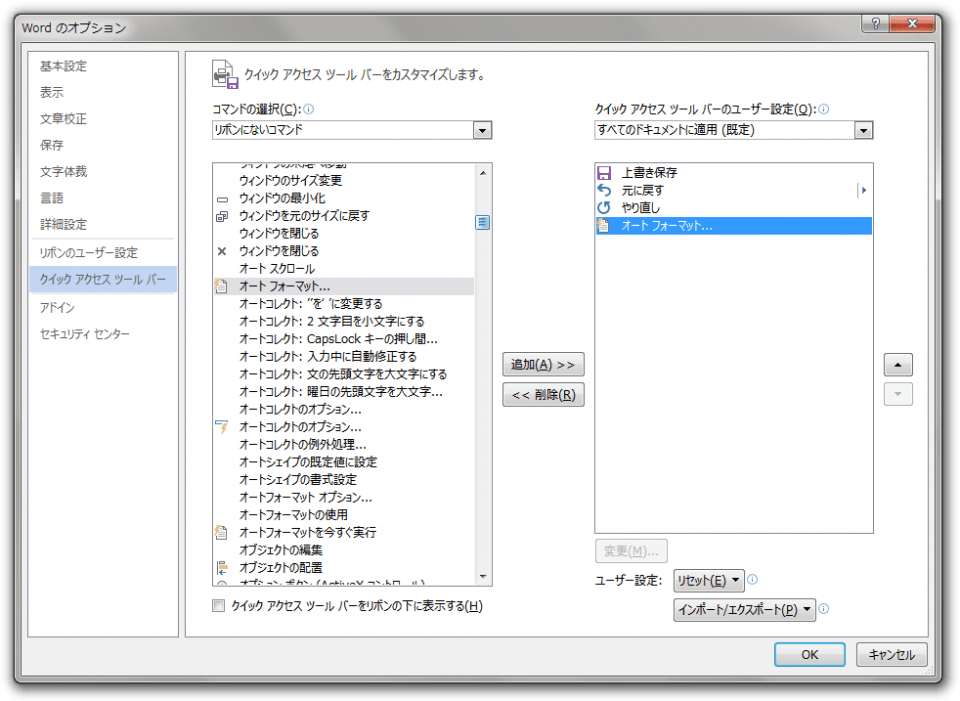
Task: Click the redo icon beside やり直し
Action: [604, 208]
